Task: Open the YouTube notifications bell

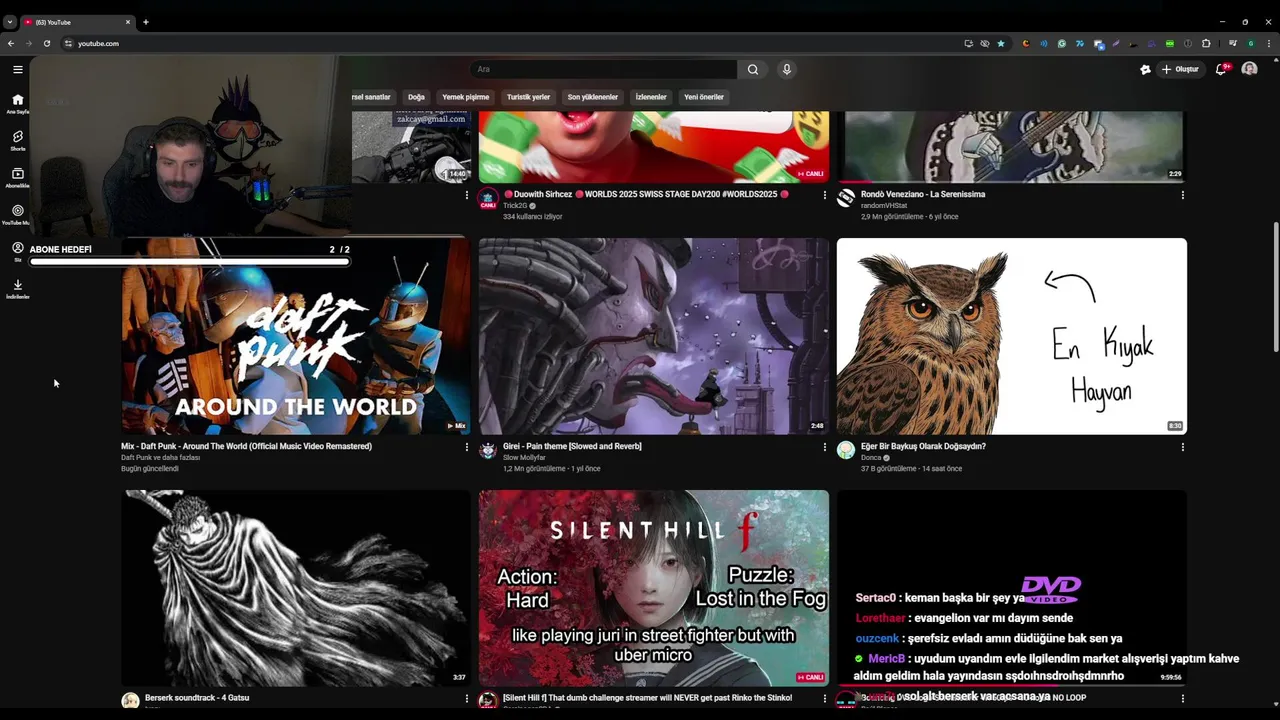Action: point(1221,69)
